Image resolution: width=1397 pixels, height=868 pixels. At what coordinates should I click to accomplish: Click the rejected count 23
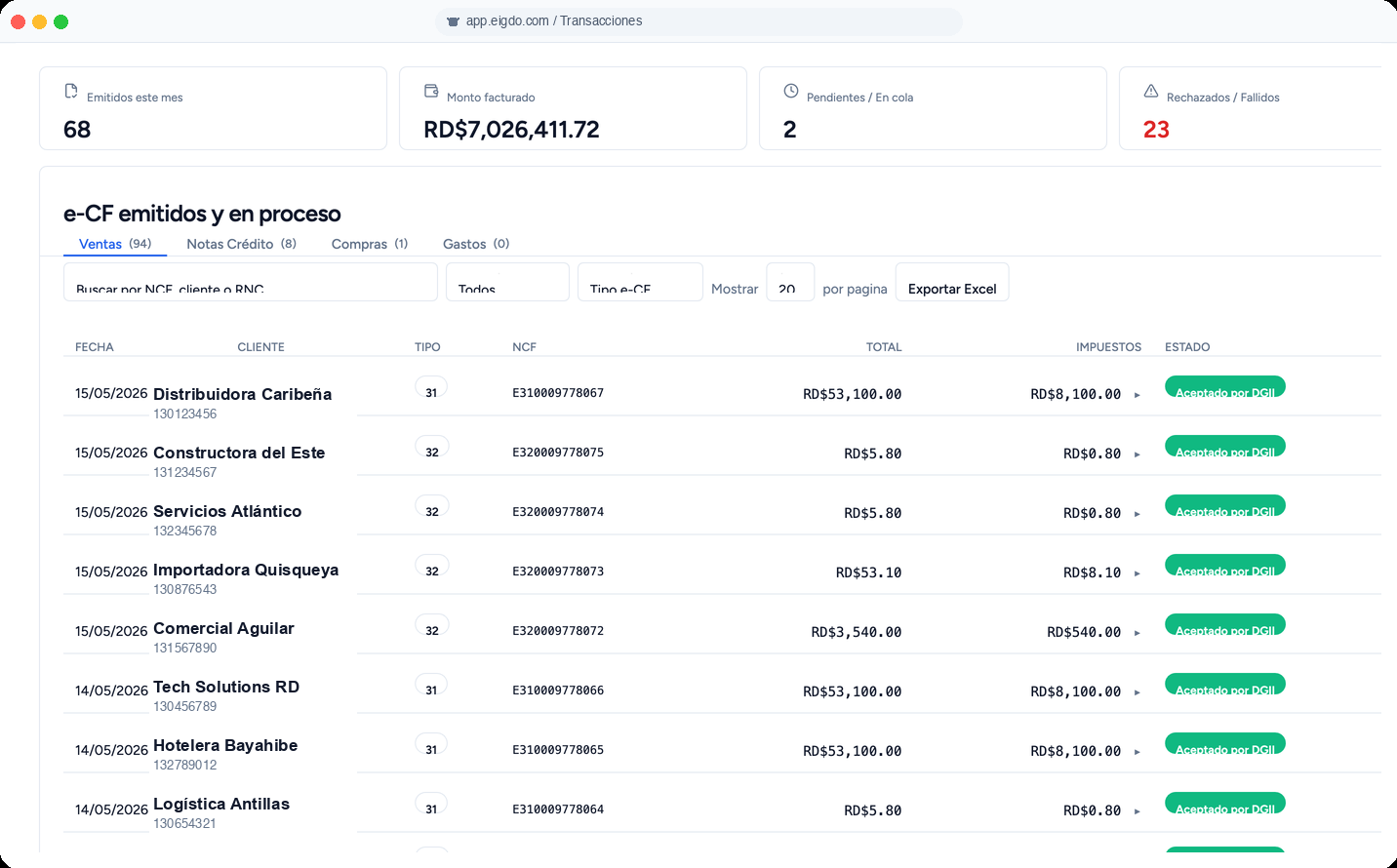point(1156,130)
